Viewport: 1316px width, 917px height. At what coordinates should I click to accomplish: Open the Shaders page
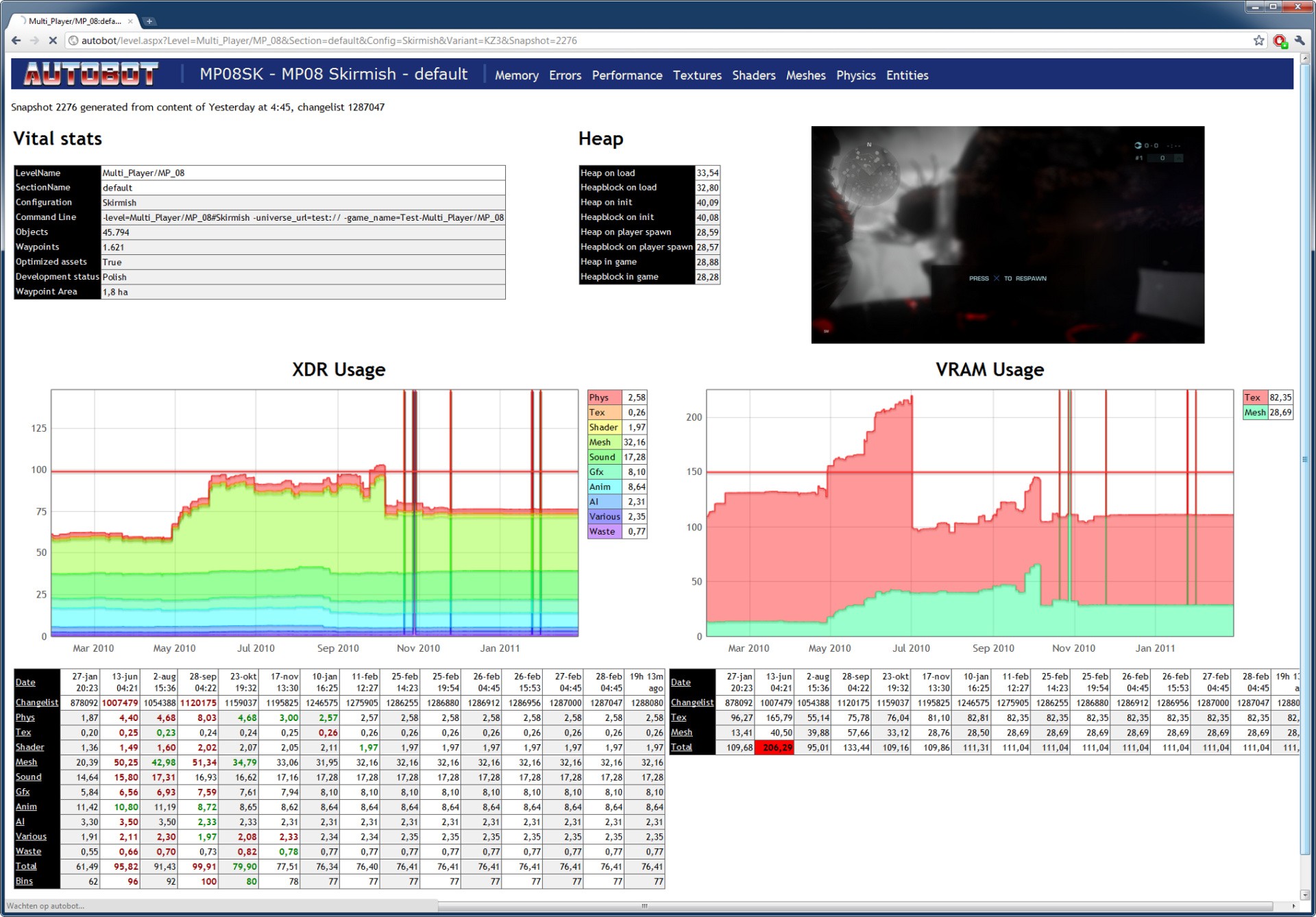(x=753, y=75)
